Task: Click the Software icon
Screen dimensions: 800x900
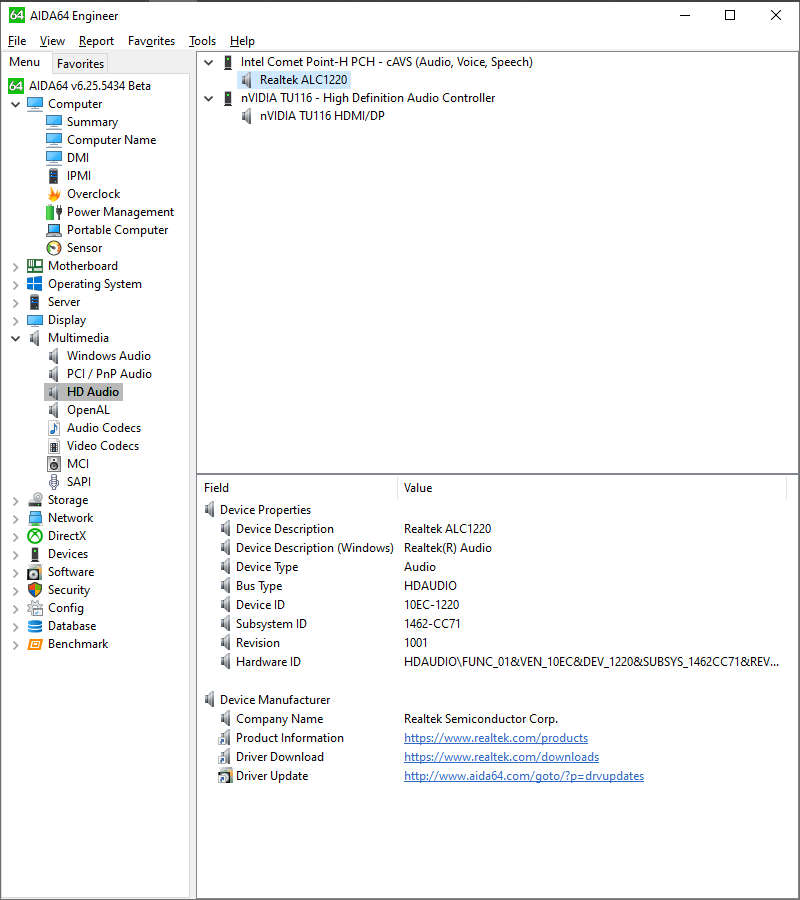Action: tap(35, 572)
